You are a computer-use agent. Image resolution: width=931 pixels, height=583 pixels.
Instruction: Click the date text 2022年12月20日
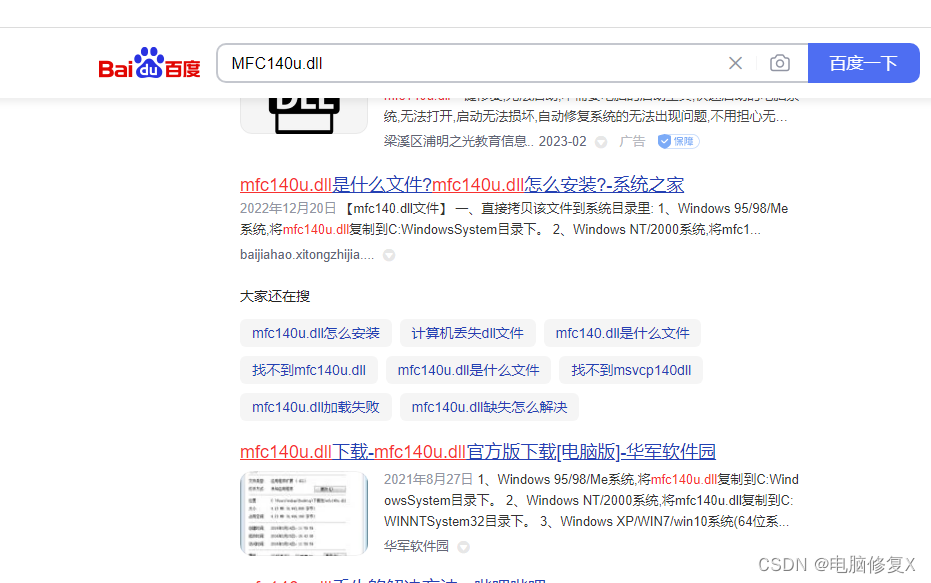(288, 208)
